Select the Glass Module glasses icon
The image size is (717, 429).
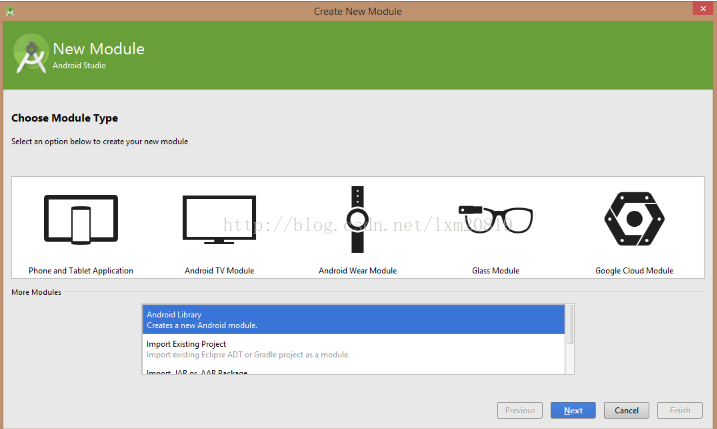(496, 219)
